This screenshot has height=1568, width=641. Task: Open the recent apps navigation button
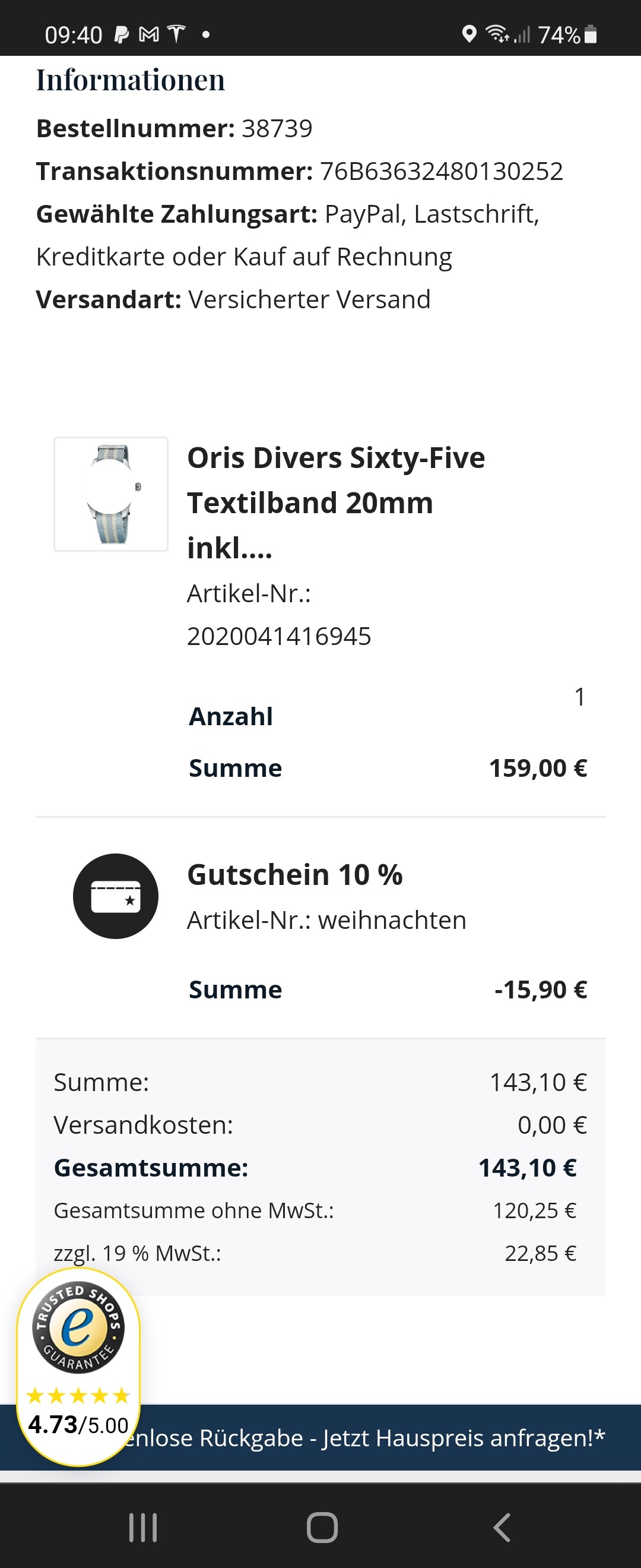(144, 1527)
